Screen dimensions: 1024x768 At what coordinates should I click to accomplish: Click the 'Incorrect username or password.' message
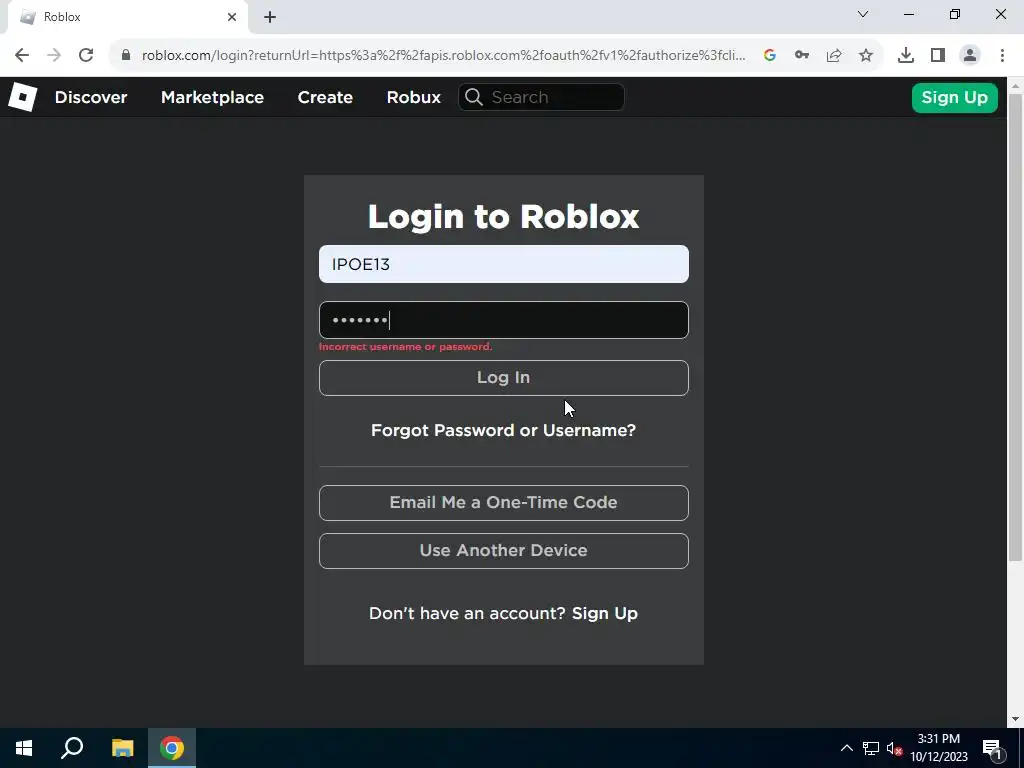tap(406, 347)
